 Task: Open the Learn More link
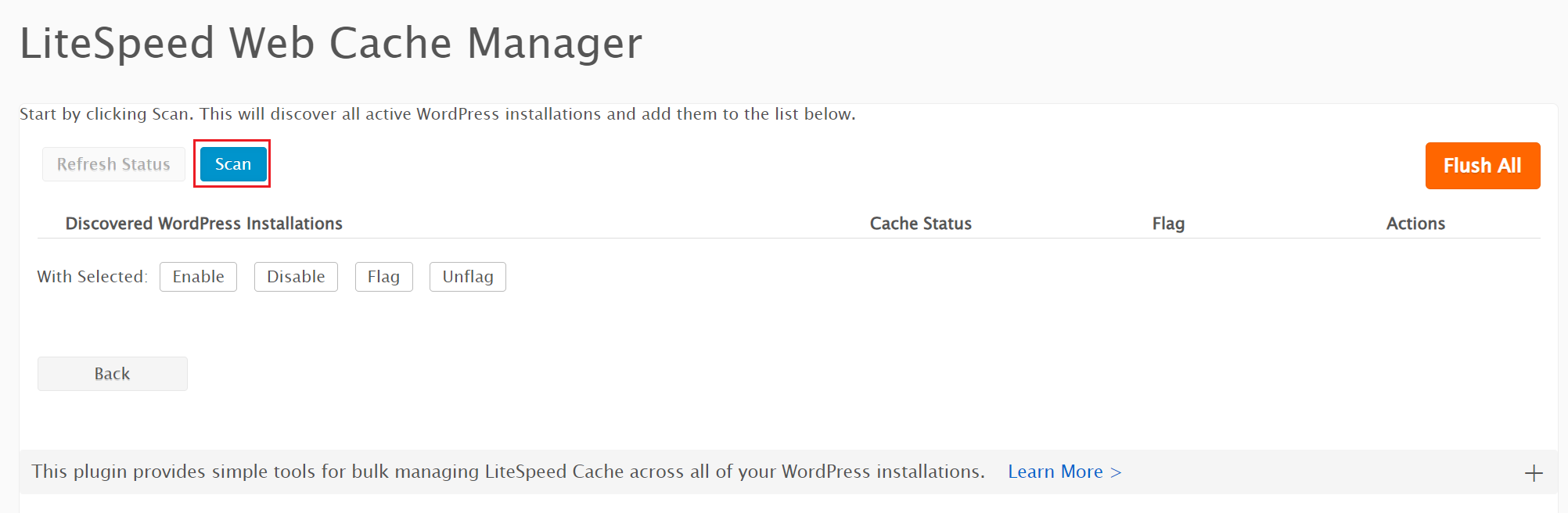tap(1065, 472)
